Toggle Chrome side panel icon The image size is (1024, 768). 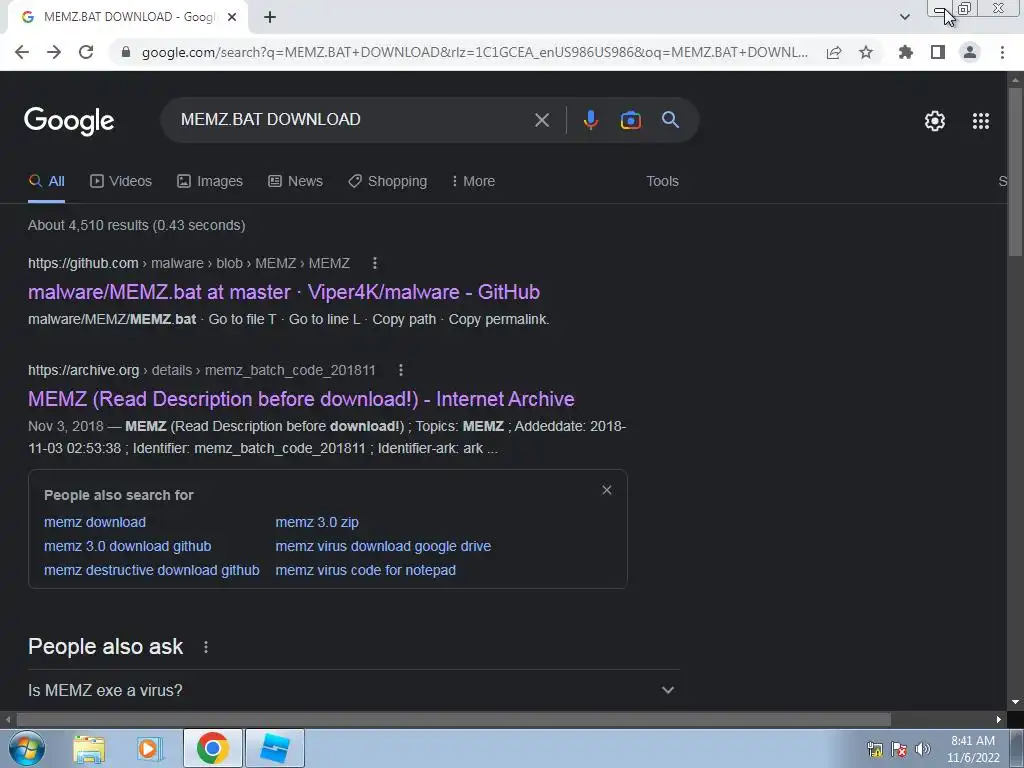(x=938, y=52)
